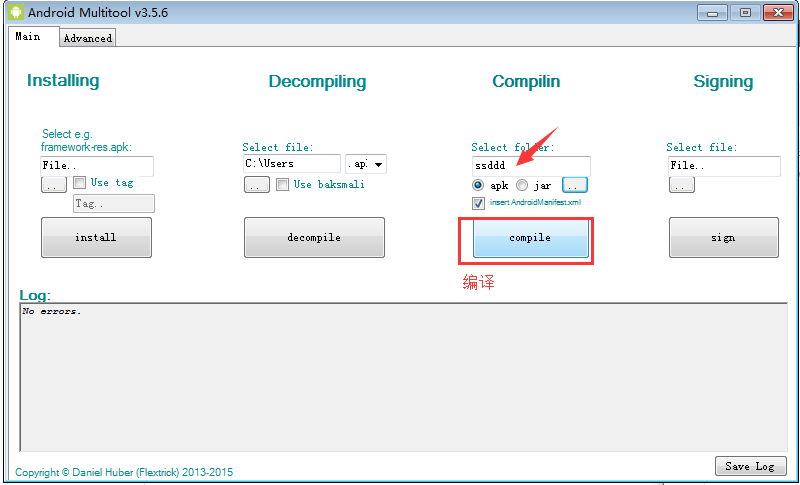Open the .apk file type dropdown
Screen dimensions: 800x485
point(366,164)
